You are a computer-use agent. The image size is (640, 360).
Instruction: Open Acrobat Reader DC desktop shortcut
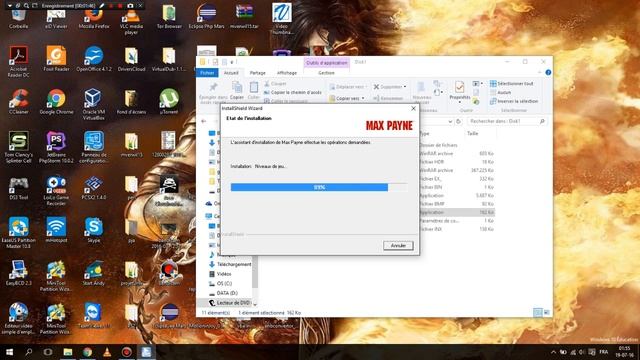pos(18,62)
